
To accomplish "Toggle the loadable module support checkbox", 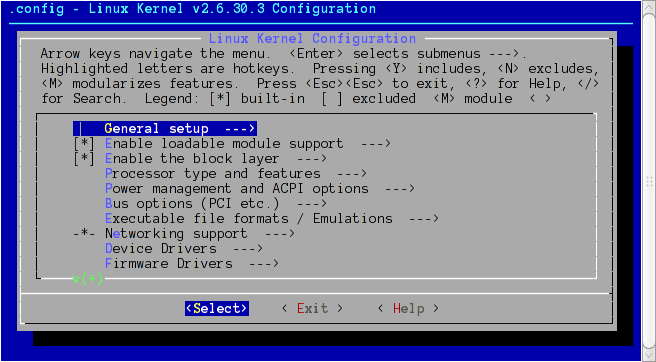I will click(84, 144).
